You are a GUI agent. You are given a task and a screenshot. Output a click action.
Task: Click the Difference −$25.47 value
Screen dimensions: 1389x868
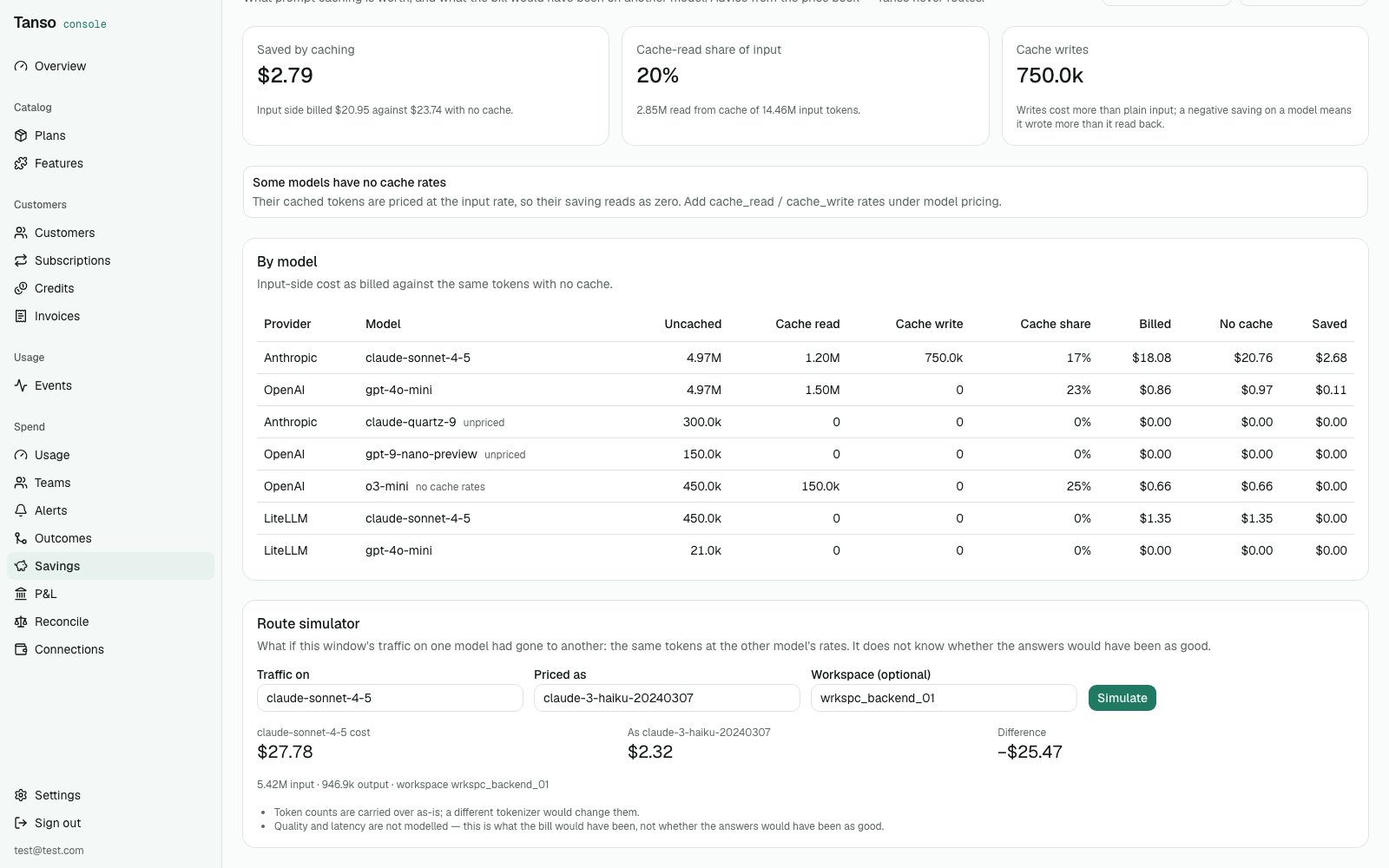pos(1030,752)
